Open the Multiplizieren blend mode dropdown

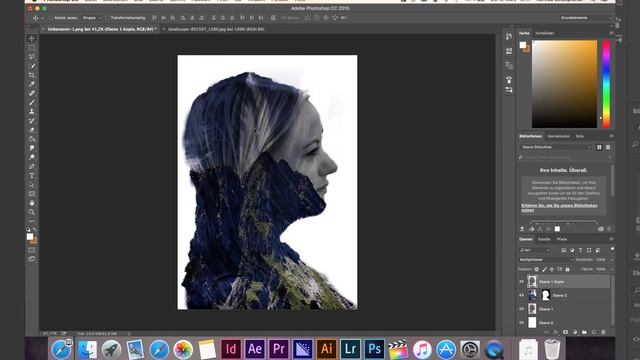546,260
